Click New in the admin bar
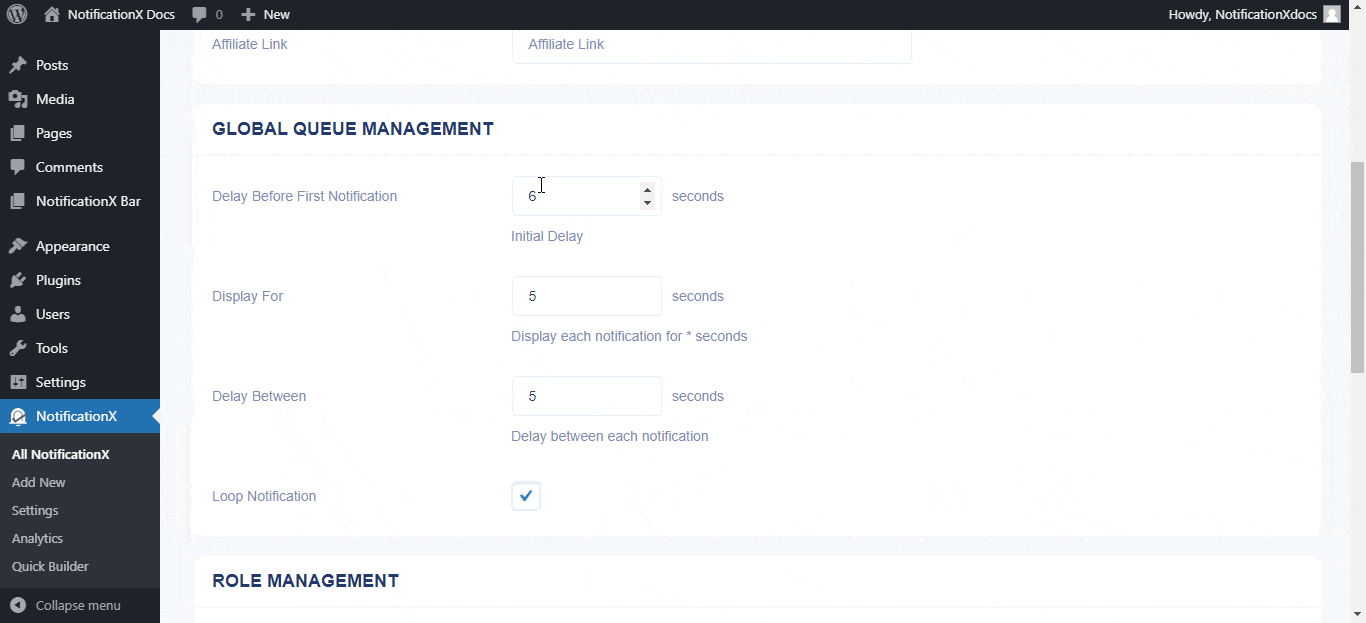 tap(265, 14)
